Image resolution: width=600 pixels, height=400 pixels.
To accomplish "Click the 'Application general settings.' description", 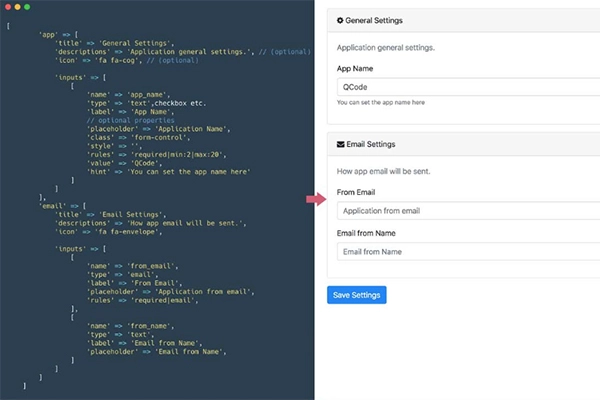I will pos(386,48).
